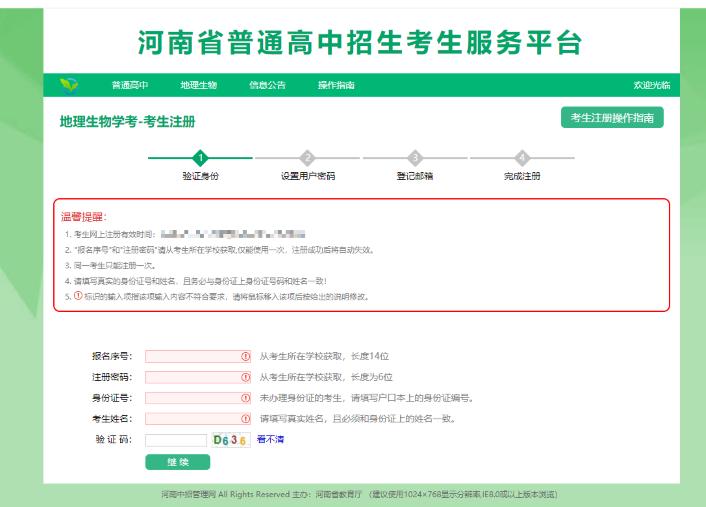The image size is (706, 507).
Task: Click the leaf logo in navigation bar
Action: tap(69, 85)
